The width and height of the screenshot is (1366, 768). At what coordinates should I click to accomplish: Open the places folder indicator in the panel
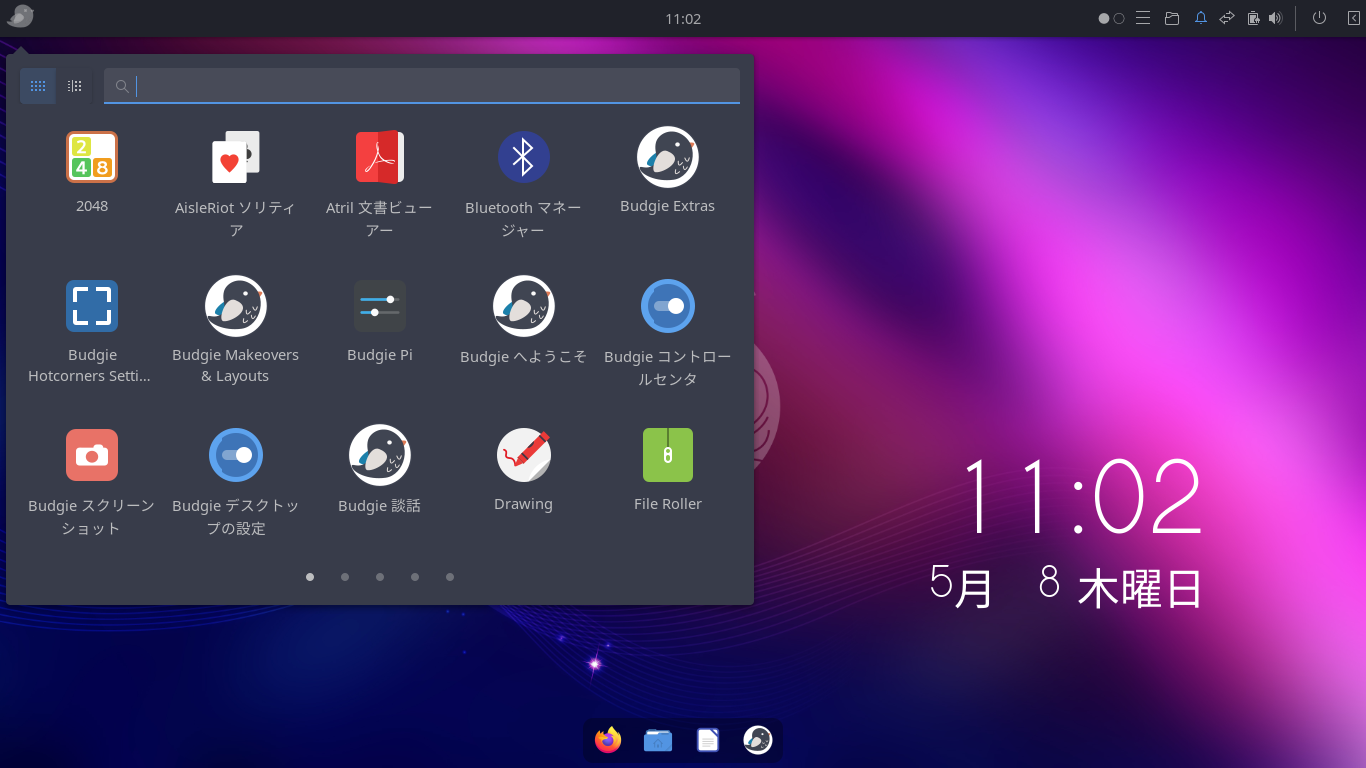(1172, 18)
